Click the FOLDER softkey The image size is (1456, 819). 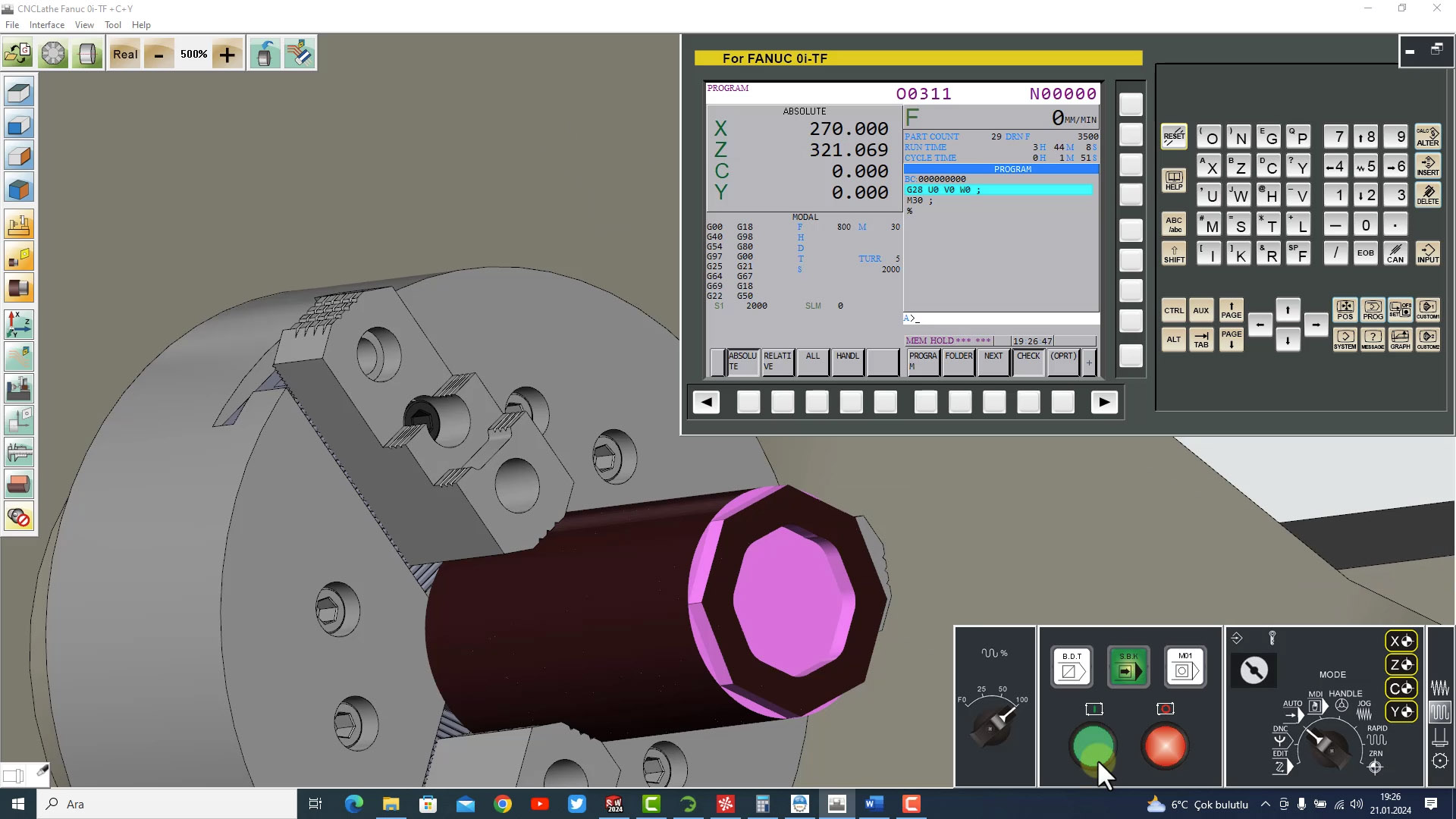pyautogui.click(x=959, y=362)
